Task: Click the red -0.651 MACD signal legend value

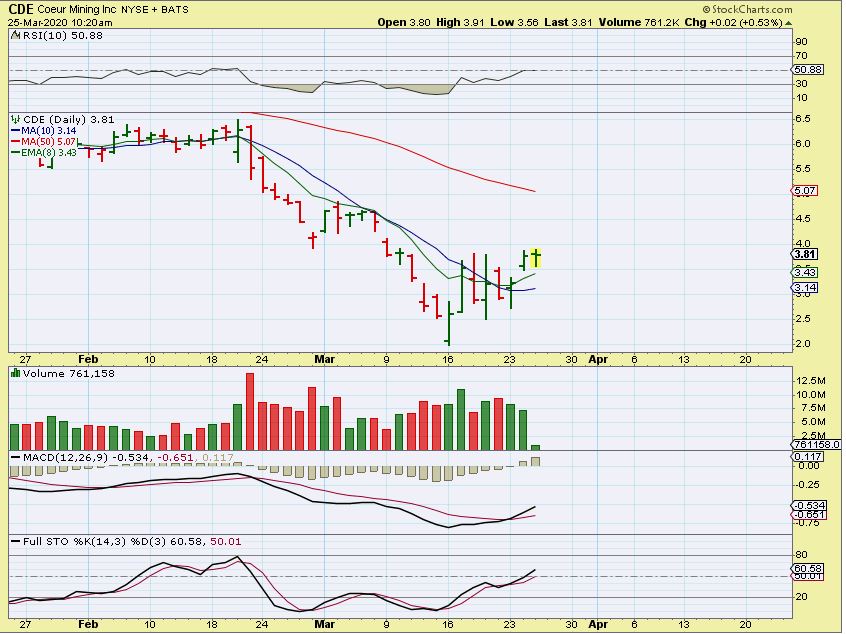Action: point(174,458)
